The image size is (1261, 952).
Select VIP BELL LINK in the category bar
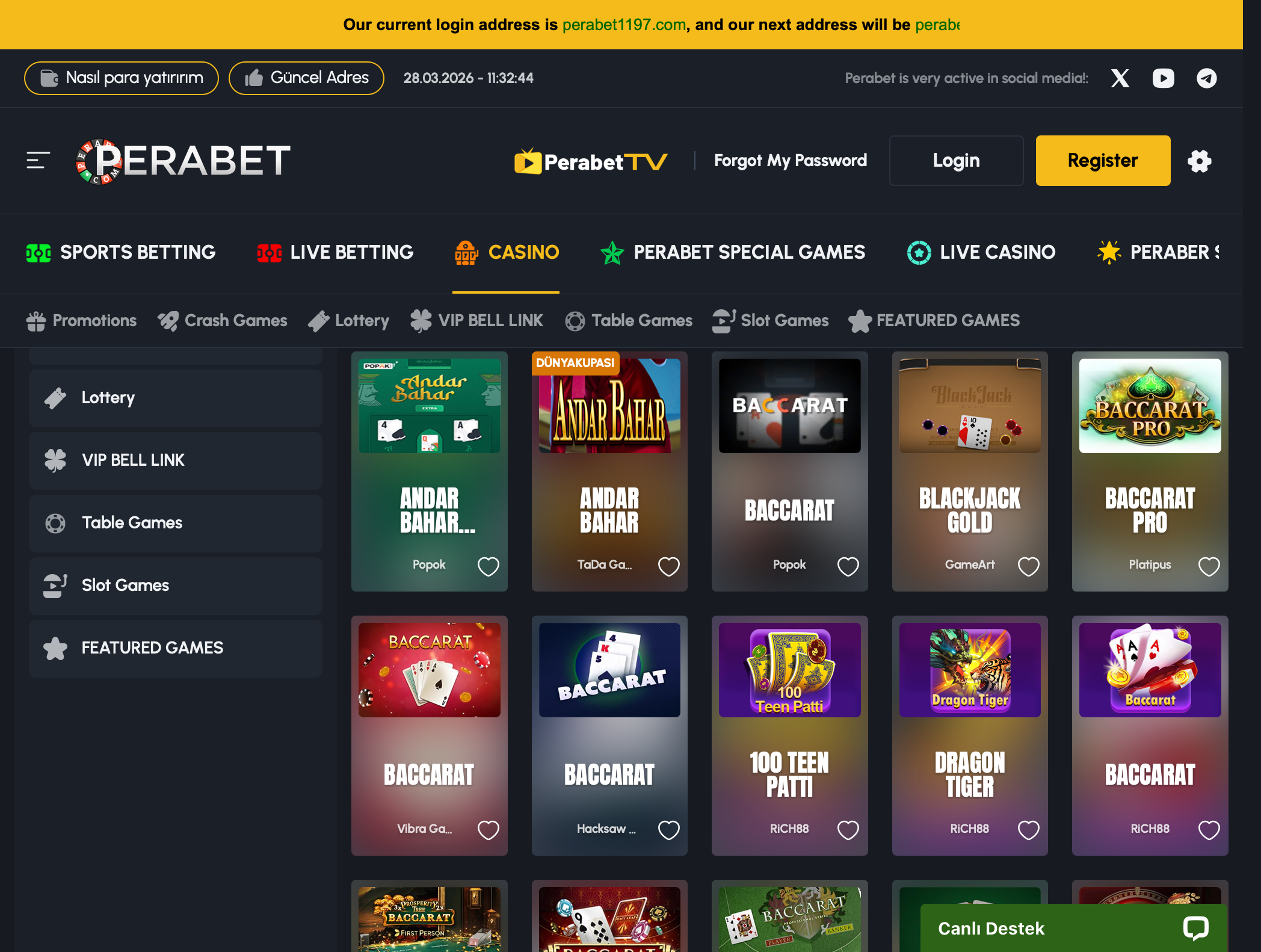477,321
